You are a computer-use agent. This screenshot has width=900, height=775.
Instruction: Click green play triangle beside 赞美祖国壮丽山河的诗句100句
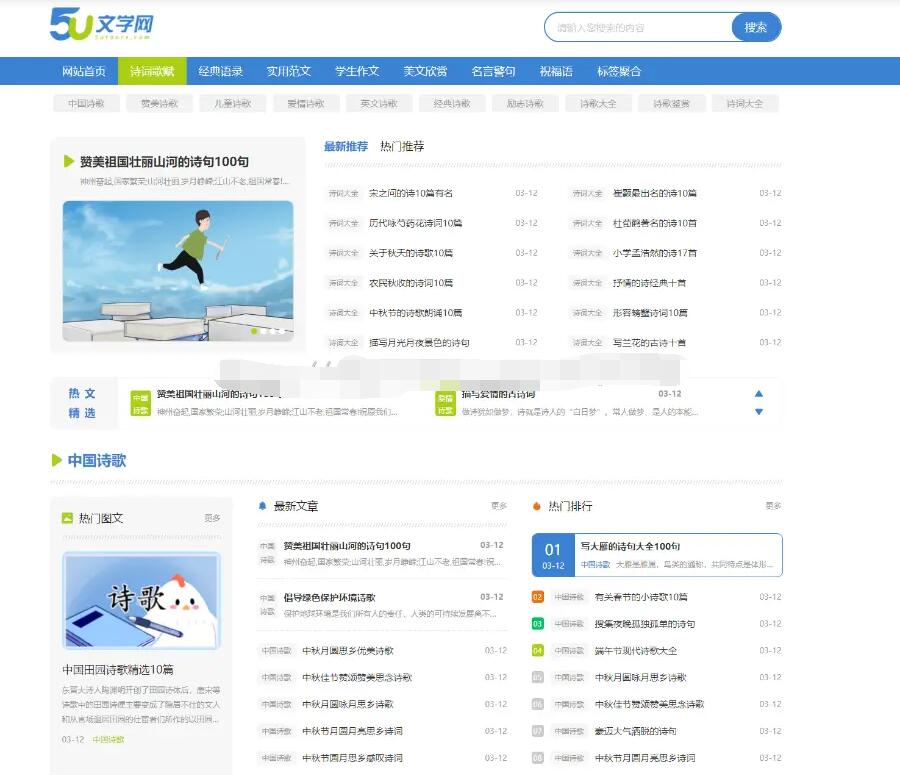66,161
